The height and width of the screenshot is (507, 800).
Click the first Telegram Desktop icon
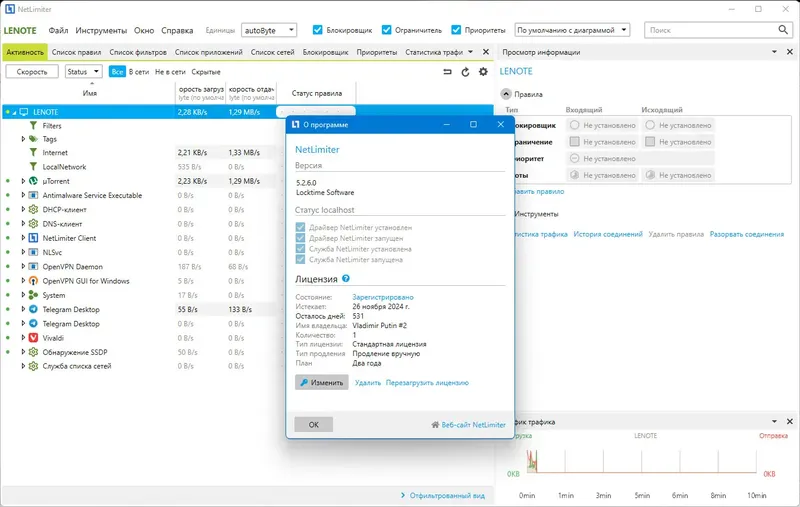click(x=33, y=309)
